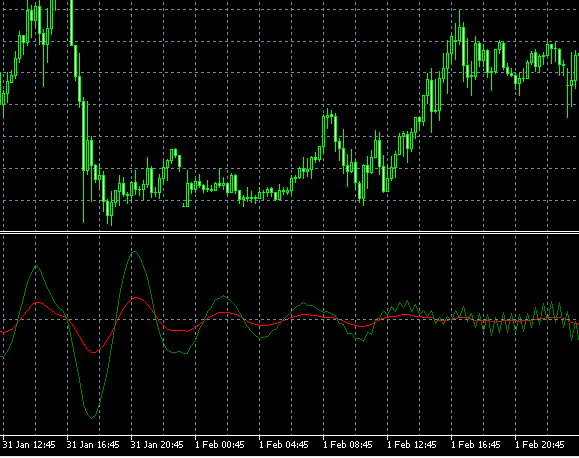Viewport: 579px width, 458px height.
Task: Click the 1 Feb 04:45 time label
Action: click(284, 444)
